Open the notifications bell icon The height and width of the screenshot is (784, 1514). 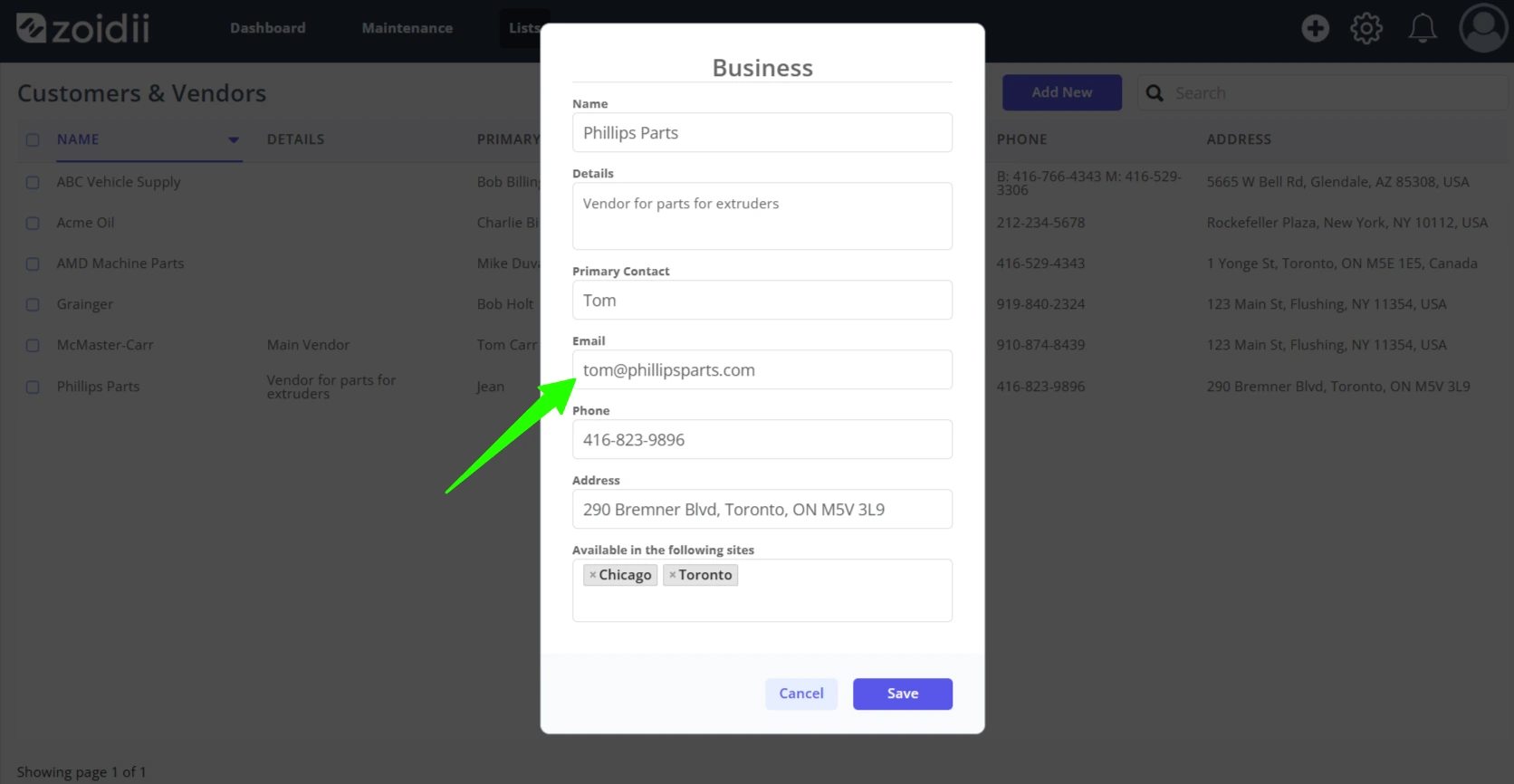coord(1423,28)
